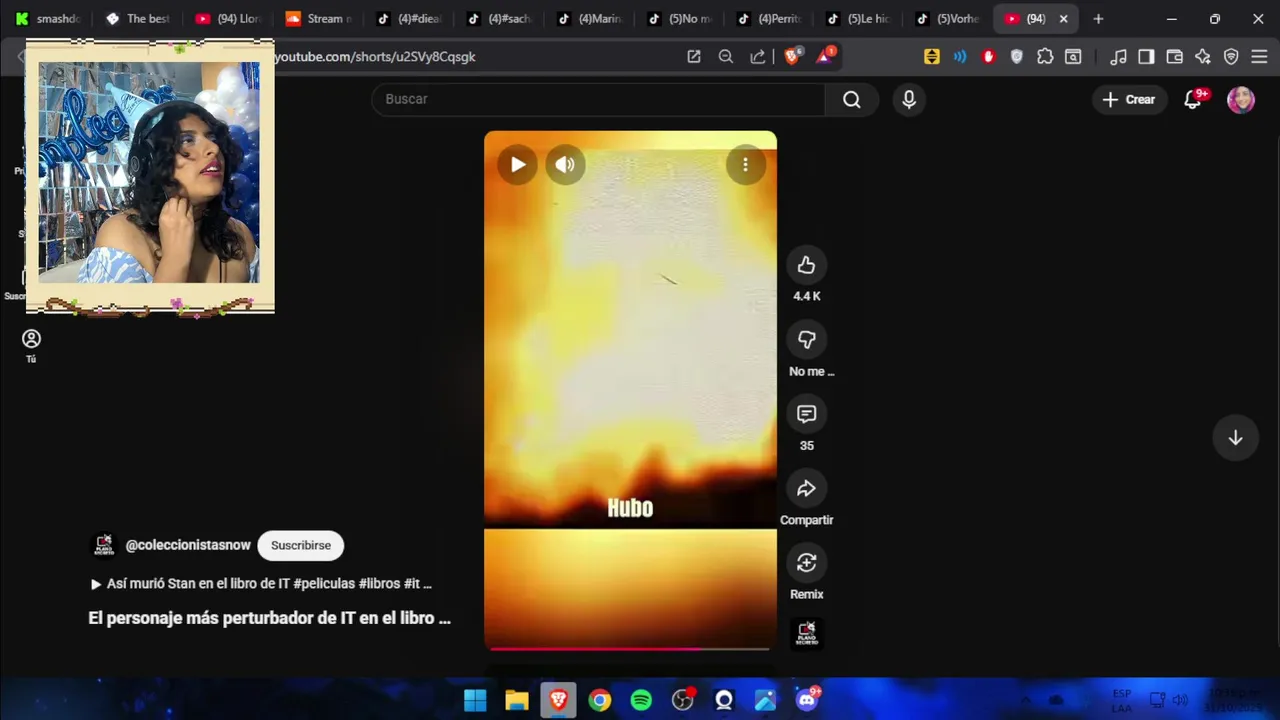Click the browser share icon in address bar

tap(757, 57)
